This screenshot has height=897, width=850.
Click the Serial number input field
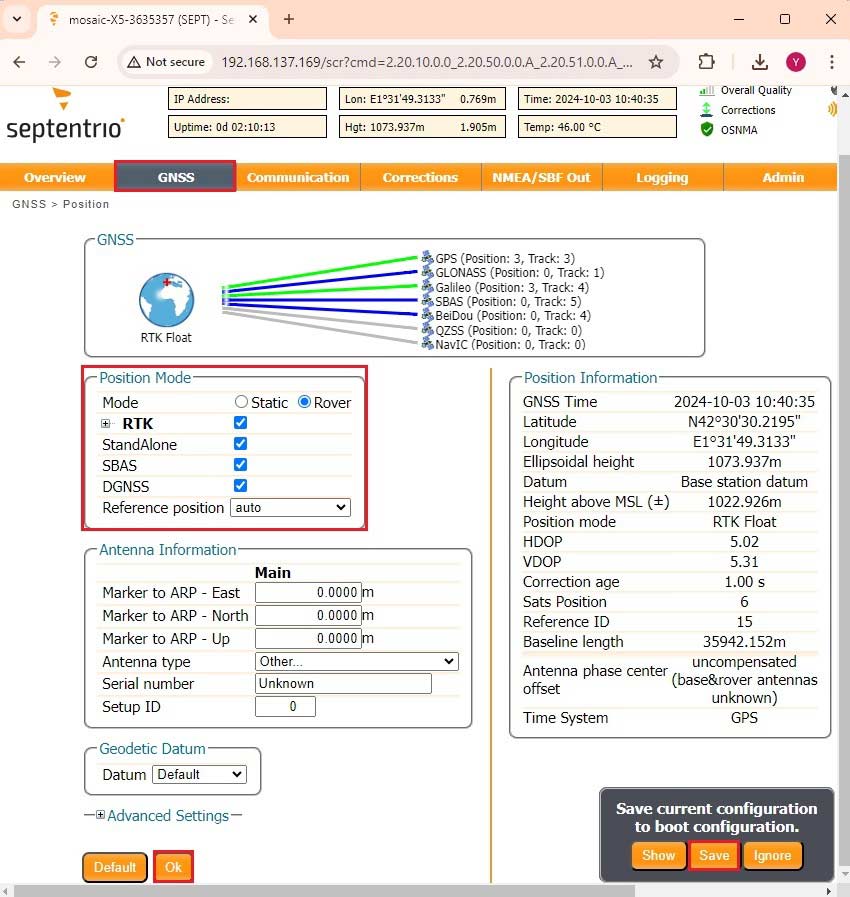[343, 684]
